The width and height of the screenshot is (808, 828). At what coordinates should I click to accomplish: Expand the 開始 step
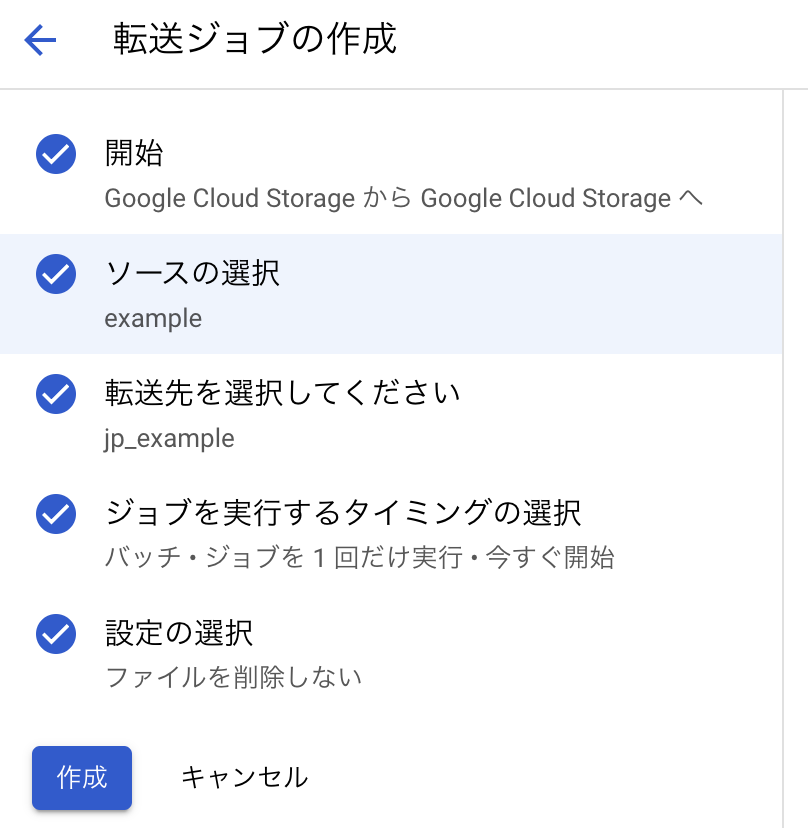134,154
